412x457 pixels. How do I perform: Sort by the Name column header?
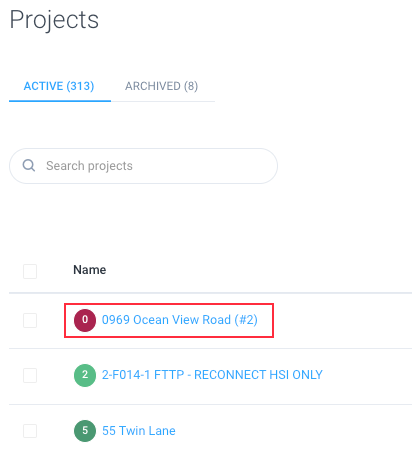point(90,270)
